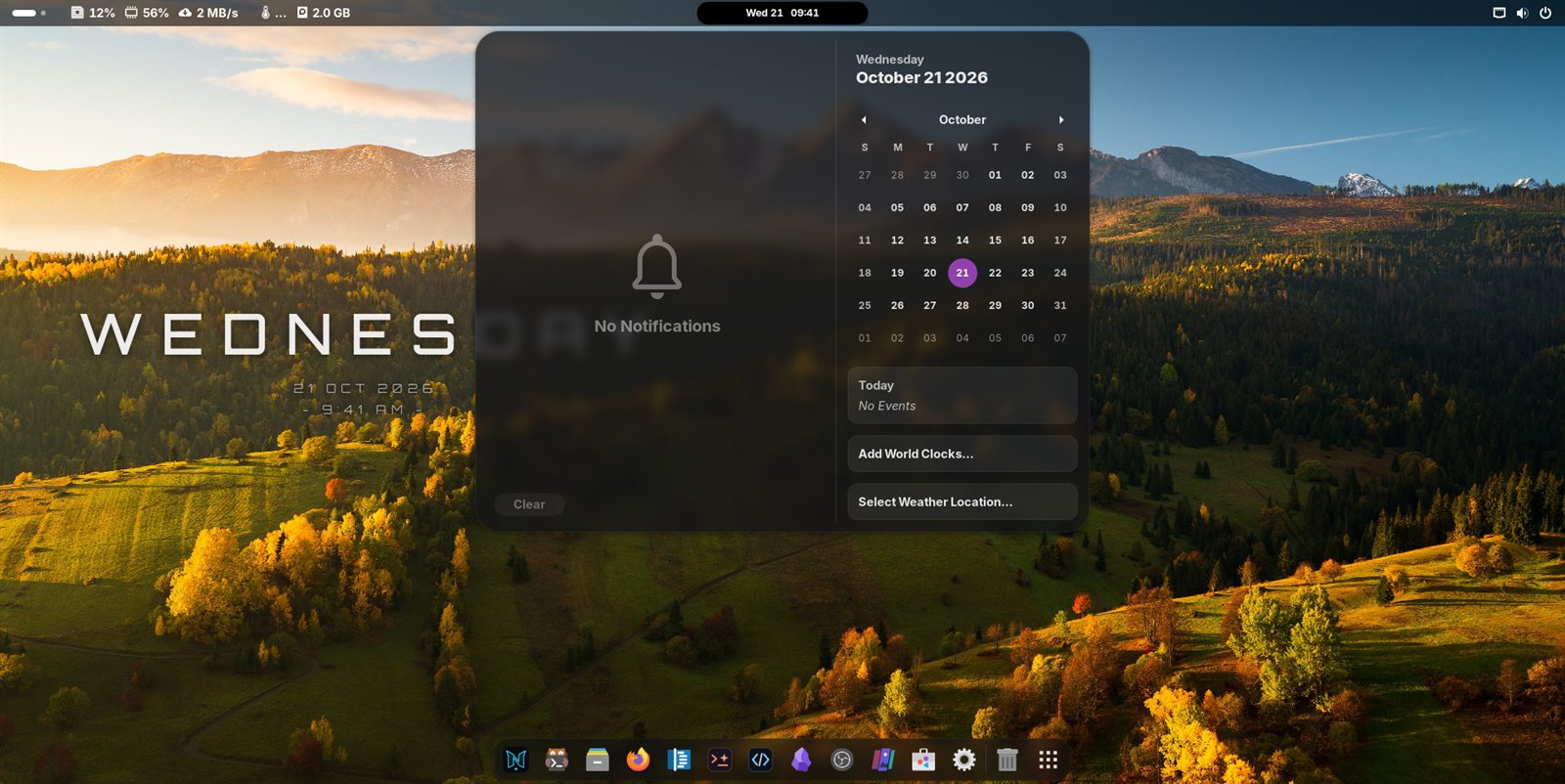This screenshot has width=1565, height=784.
Task: Open the dark terminal prompt dock icon
Action: coord(720,760)
